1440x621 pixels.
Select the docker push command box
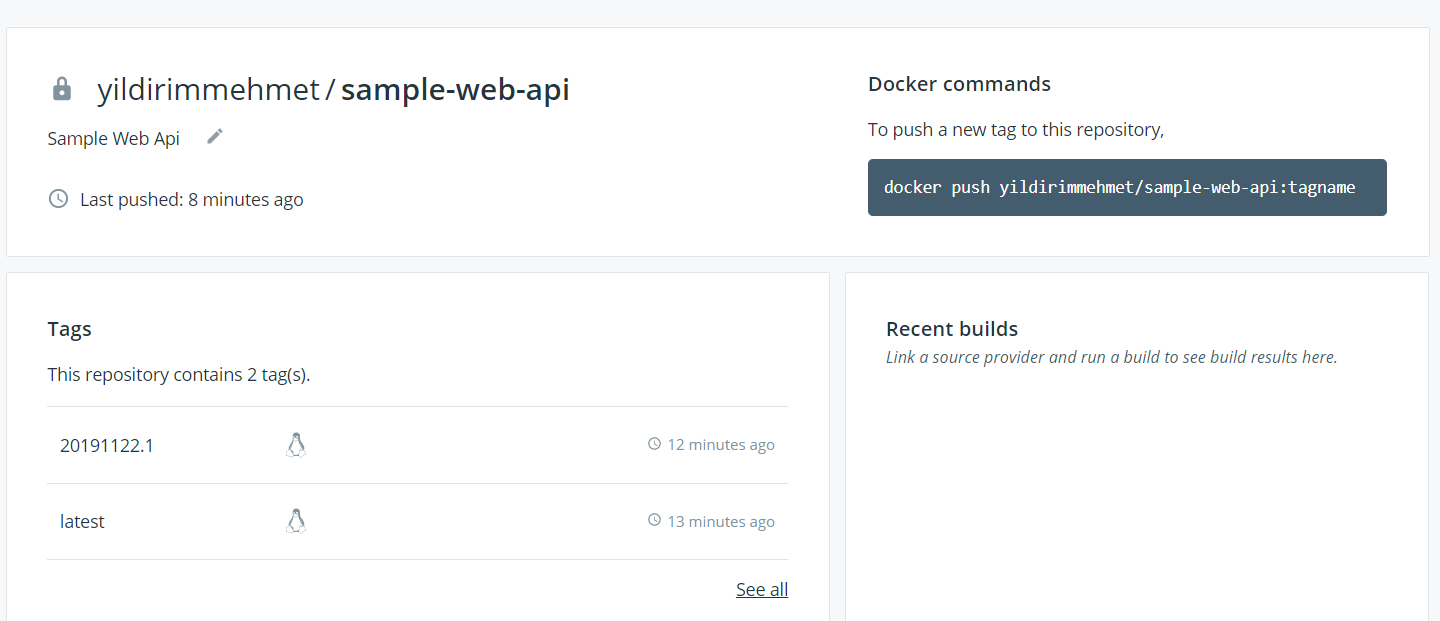(x=1127, y=187)
